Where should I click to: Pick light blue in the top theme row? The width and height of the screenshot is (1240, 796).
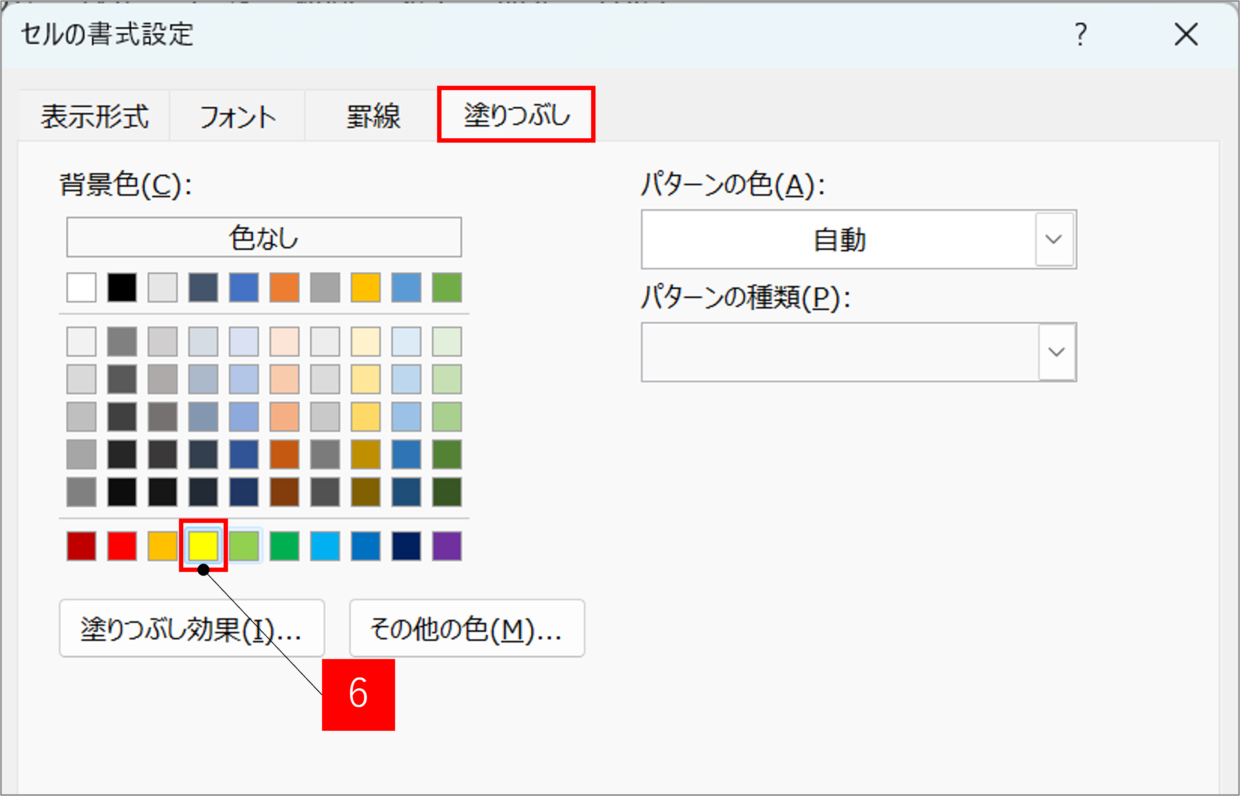coord(406,288)
